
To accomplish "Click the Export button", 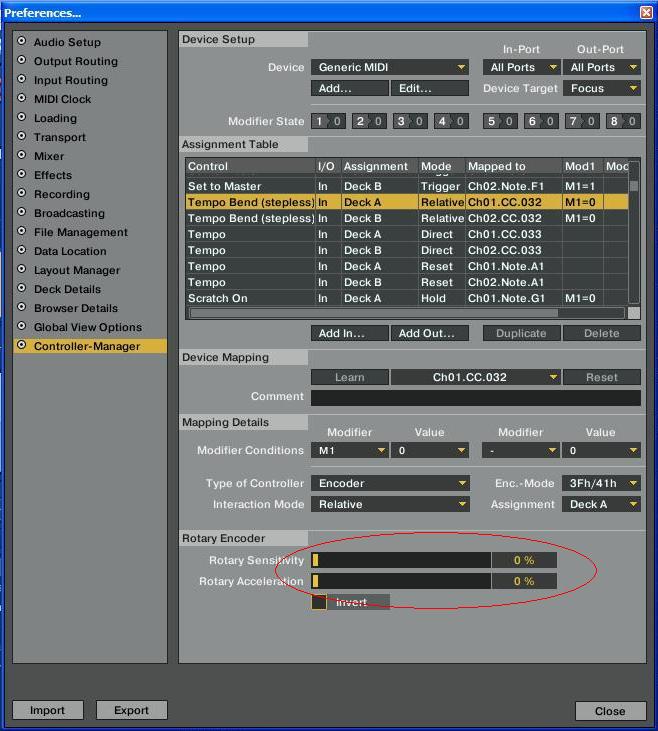I will pyautogui.click(x=132, y=710).
